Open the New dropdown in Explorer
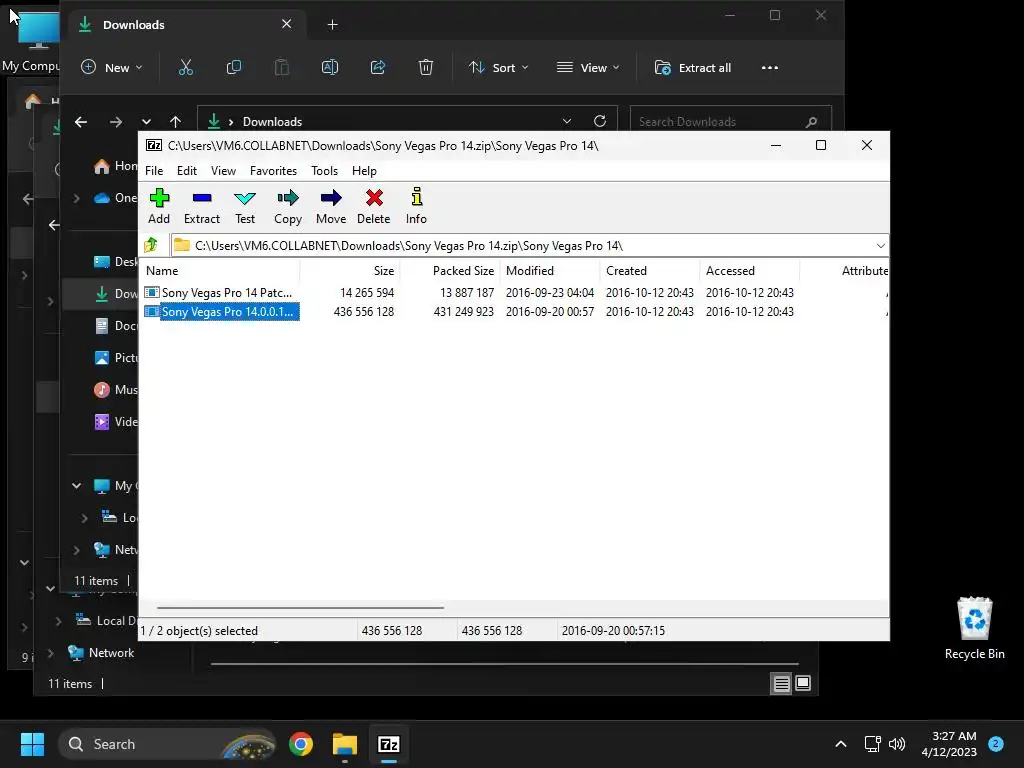The image size is (1024, 768). pos(112,67)
